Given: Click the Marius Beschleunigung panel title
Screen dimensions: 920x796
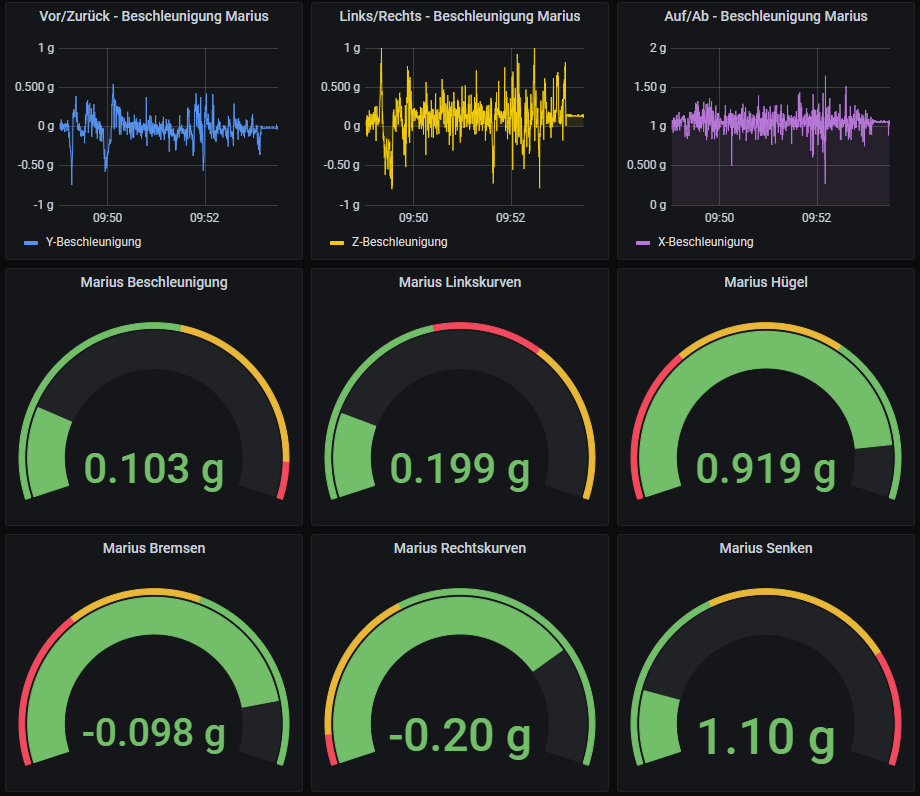Looking at the screenshot, I should click(x=154, y=282).
